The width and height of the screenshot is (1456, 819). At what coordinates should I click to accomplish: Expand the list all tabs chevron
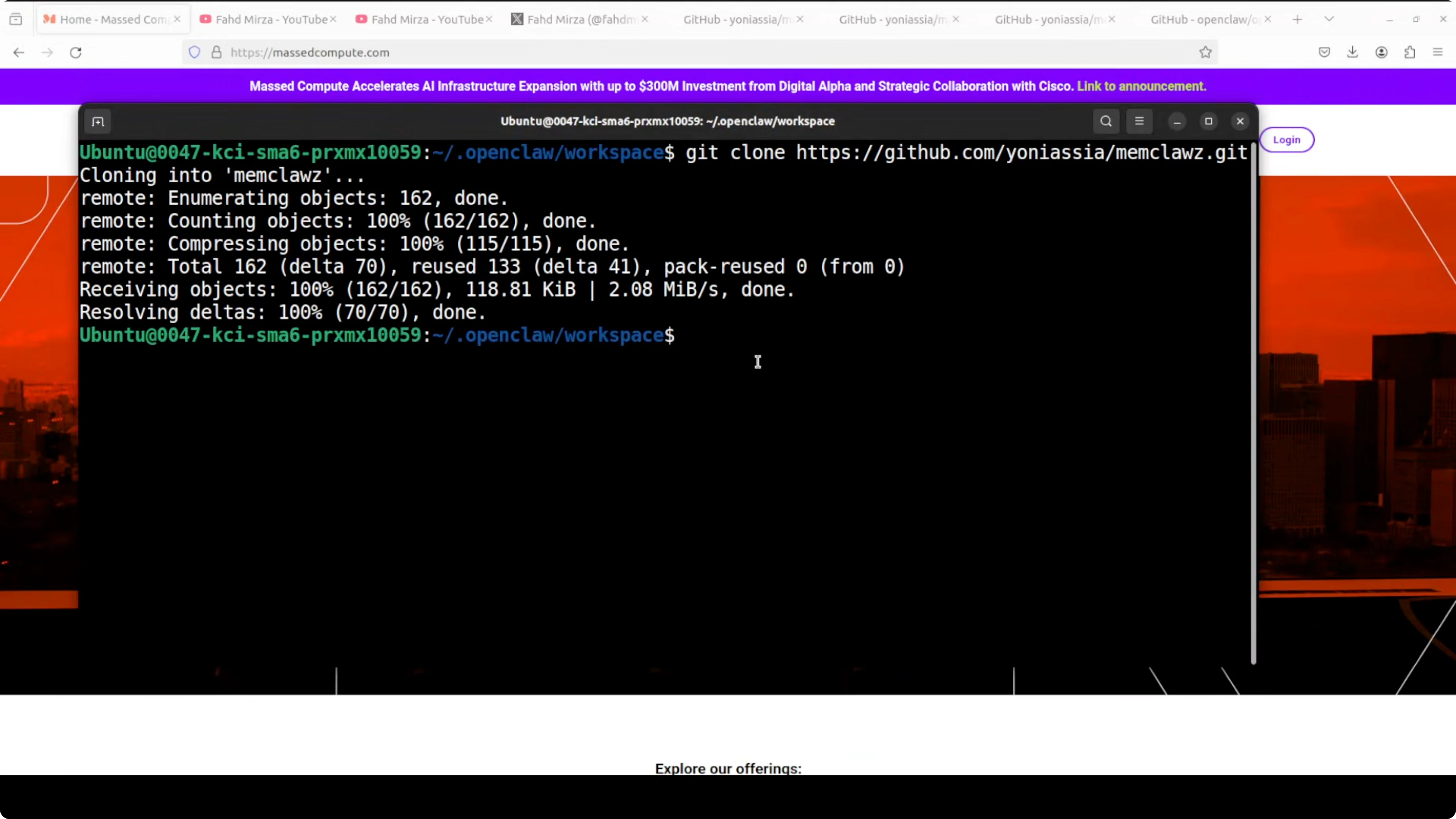(1329, 19)
